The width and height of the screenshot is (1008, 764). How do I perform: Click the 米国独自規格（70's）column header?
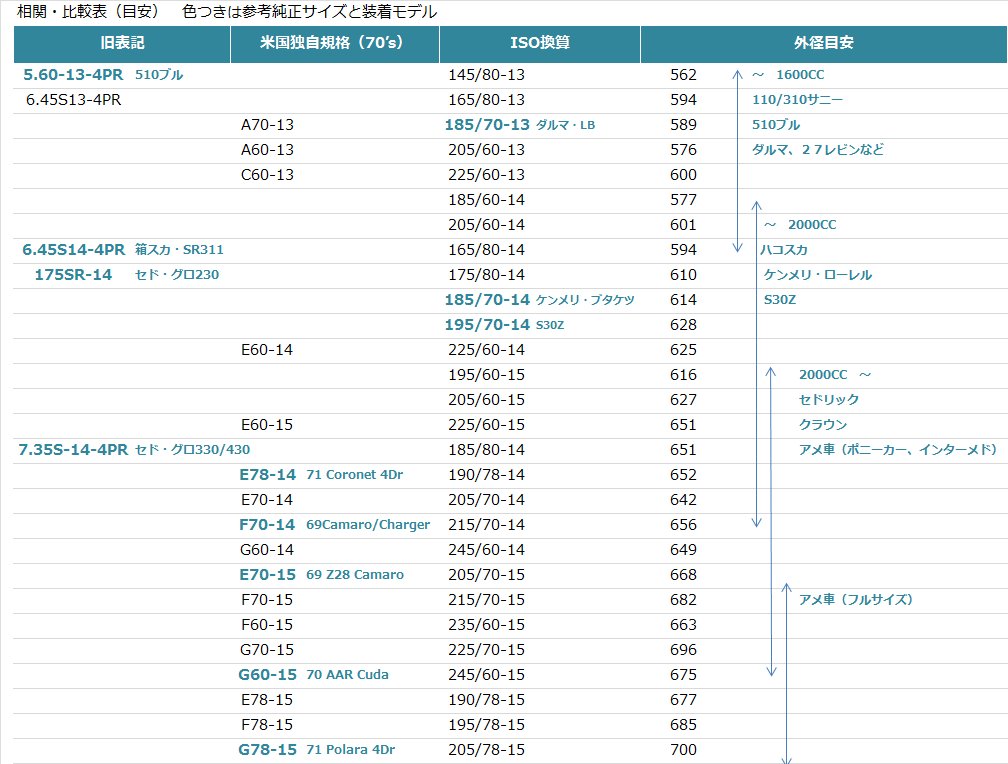click(334, 43)
